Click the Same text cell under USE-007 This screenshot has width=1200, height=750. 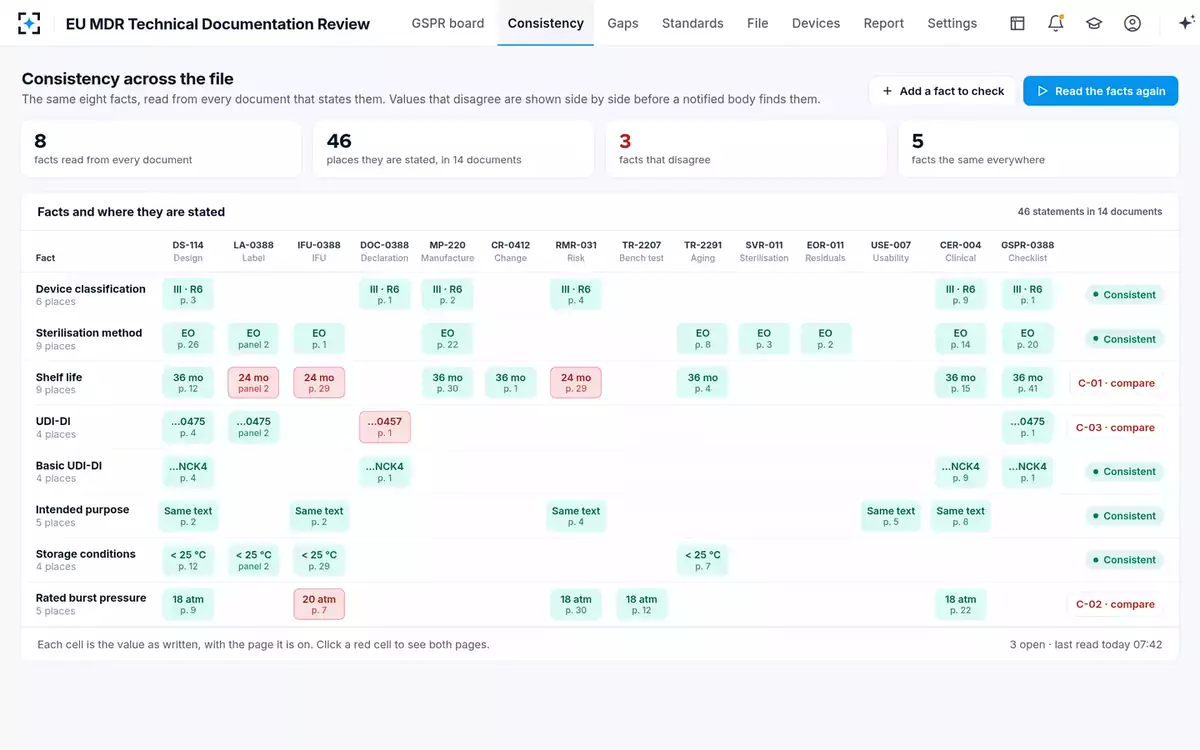point(891,516)
